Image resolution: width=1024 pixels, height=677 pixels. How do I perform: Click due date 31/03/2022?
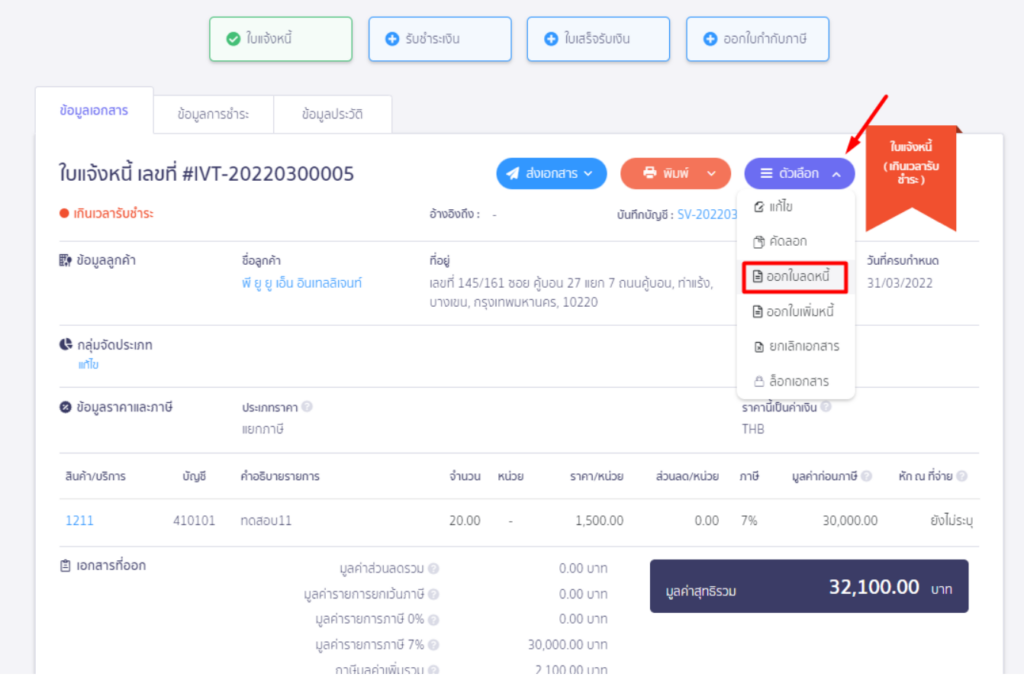click(899, 283)
